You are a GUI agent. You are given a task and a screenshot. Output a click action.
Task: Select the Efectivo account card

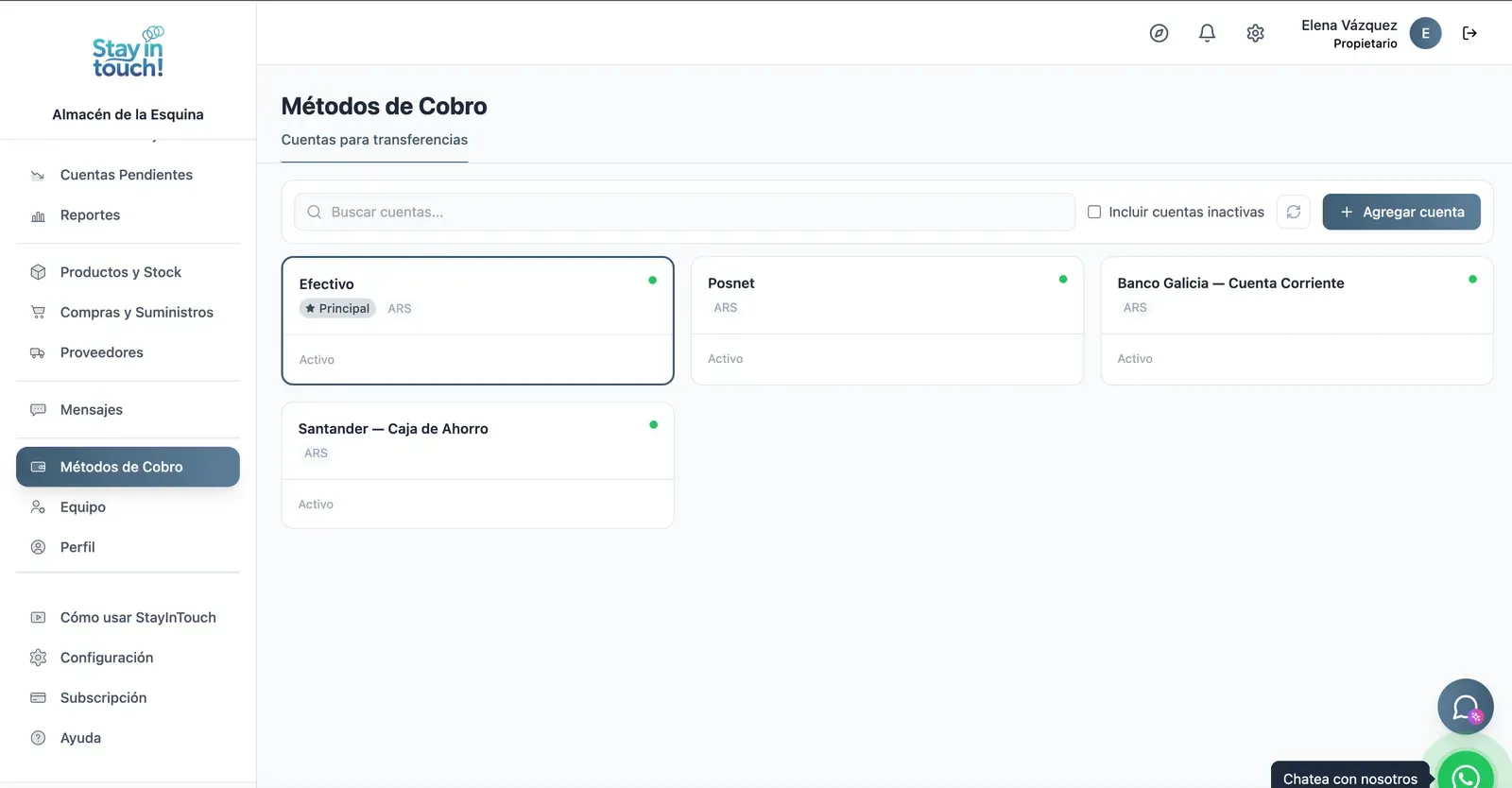point(477,320)
